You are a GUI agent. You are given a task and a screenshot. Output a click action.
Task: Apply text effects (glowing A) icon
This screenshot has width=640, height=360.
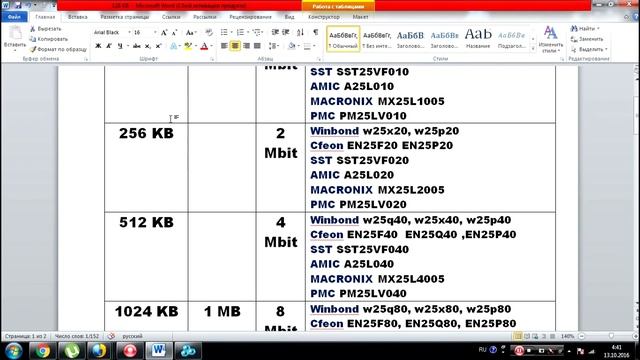(x=173, y=46)
